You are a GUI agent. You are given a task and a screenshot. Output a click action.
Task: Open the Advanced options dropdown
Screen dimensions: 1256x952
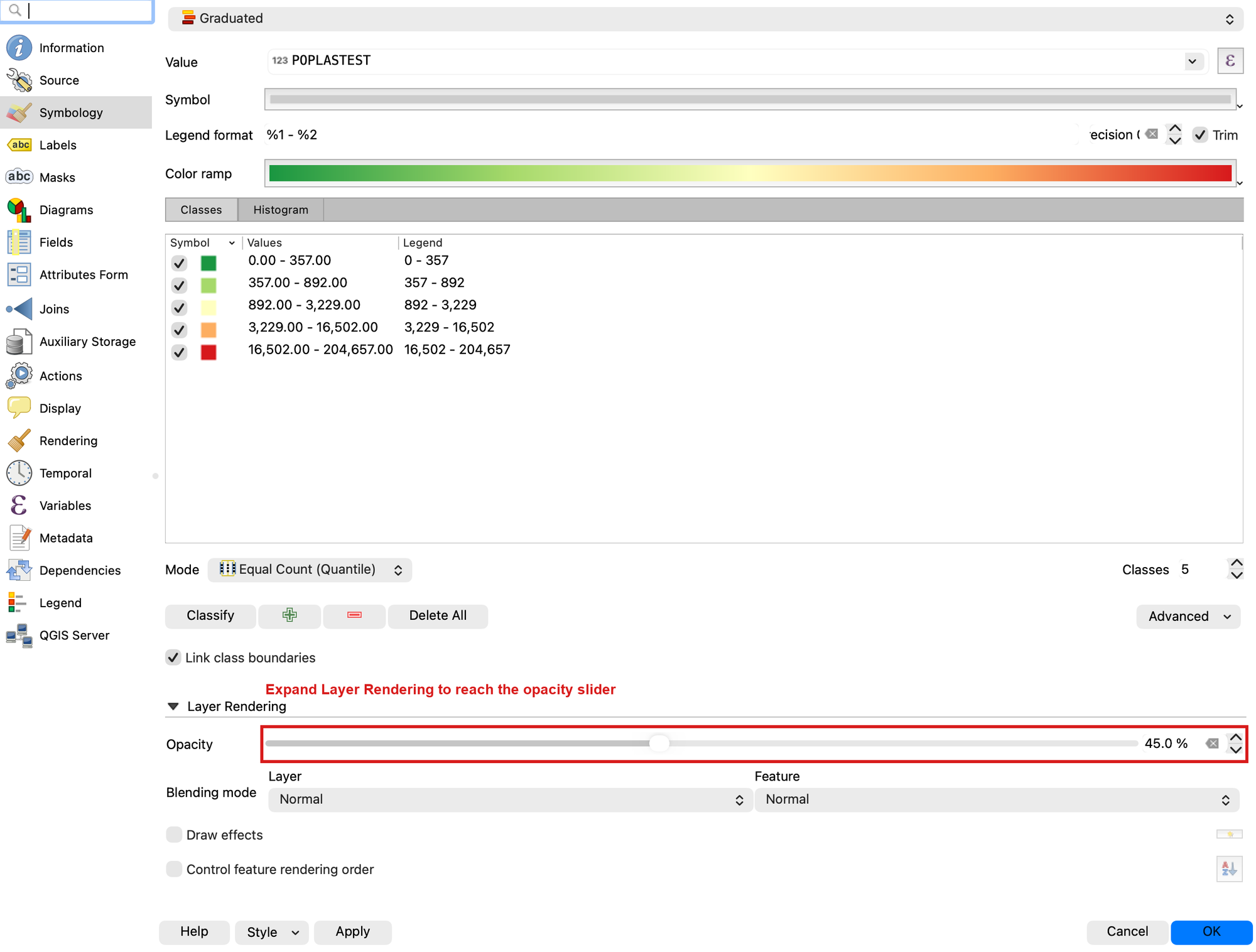[x=1188, y=616]
